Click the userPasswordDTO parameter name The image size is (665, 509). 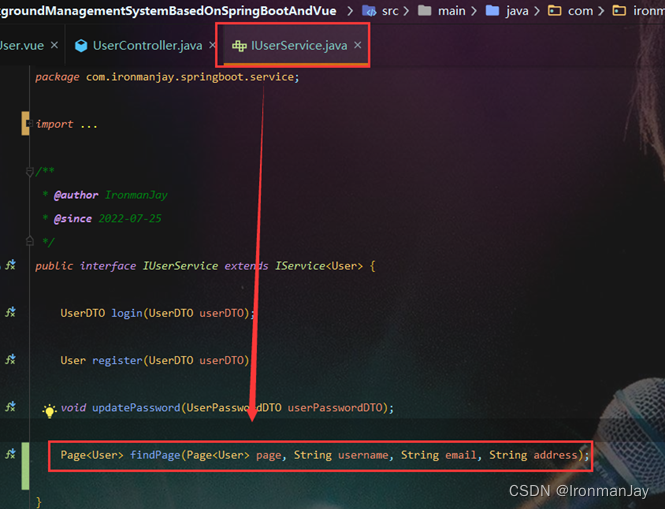335,408
